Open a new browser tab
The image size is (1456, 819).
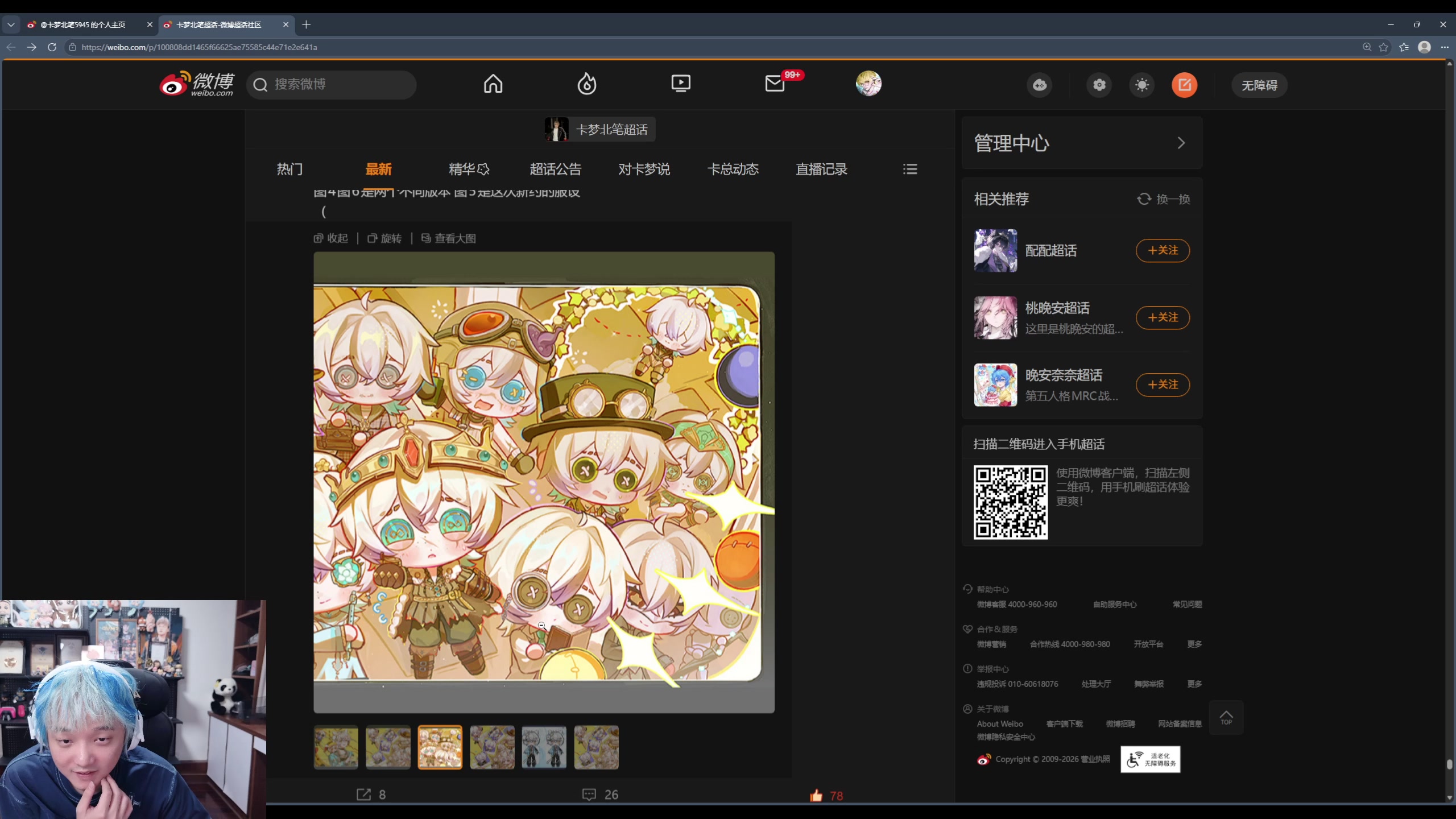click(x=307, y=24)
